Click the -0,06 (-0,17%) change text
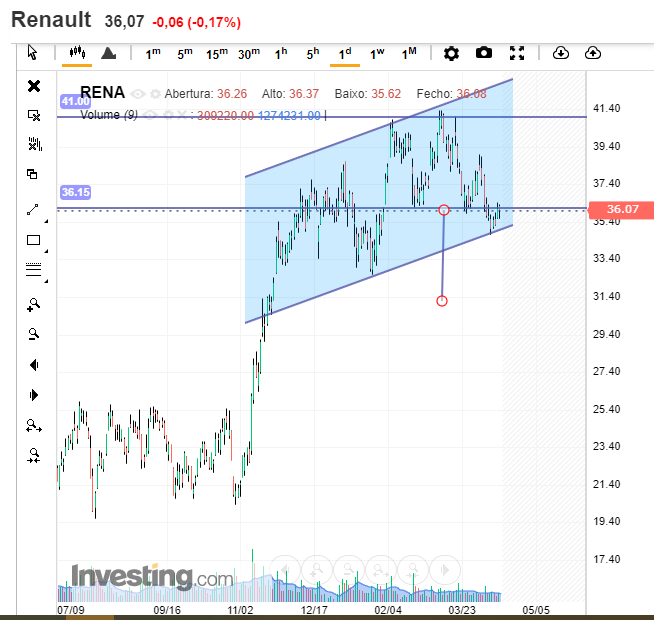Image resolution: width=654 pixels, height=620 pixels. pyautogui.click(x=196, y=22)
